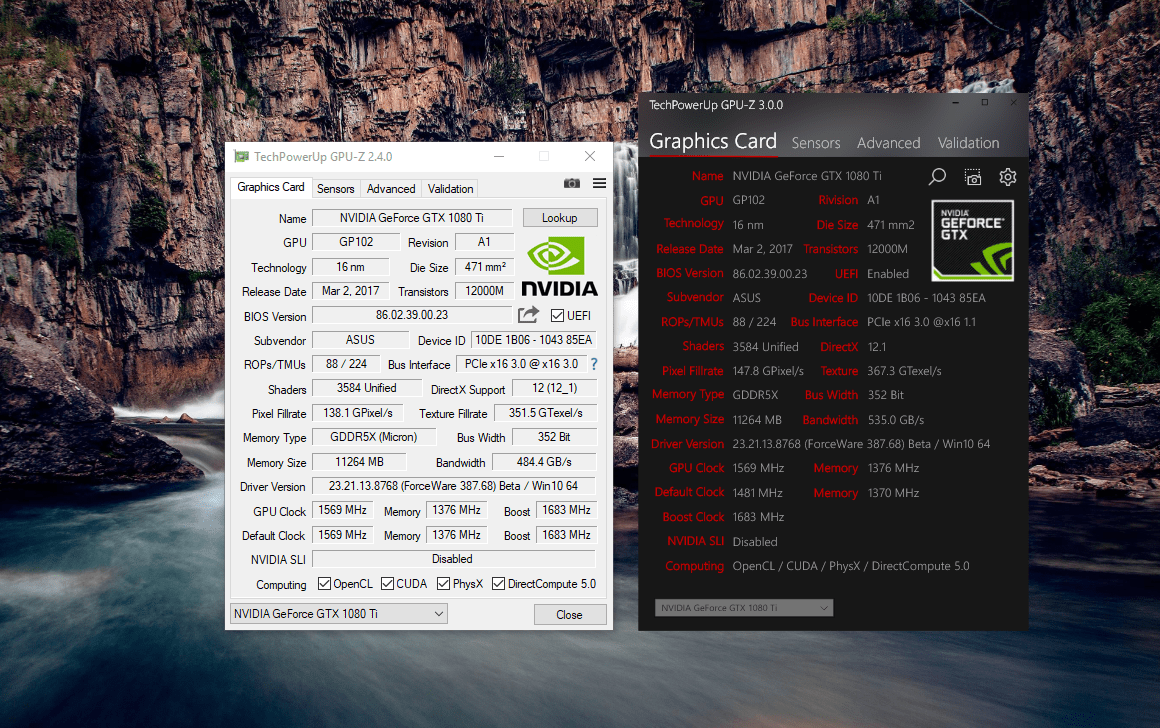Click the ROPs/TMUs 88 / 224 field in GPU-Z 2.4.0
The width and height of the screenshot is (1160, 728).
346,364
